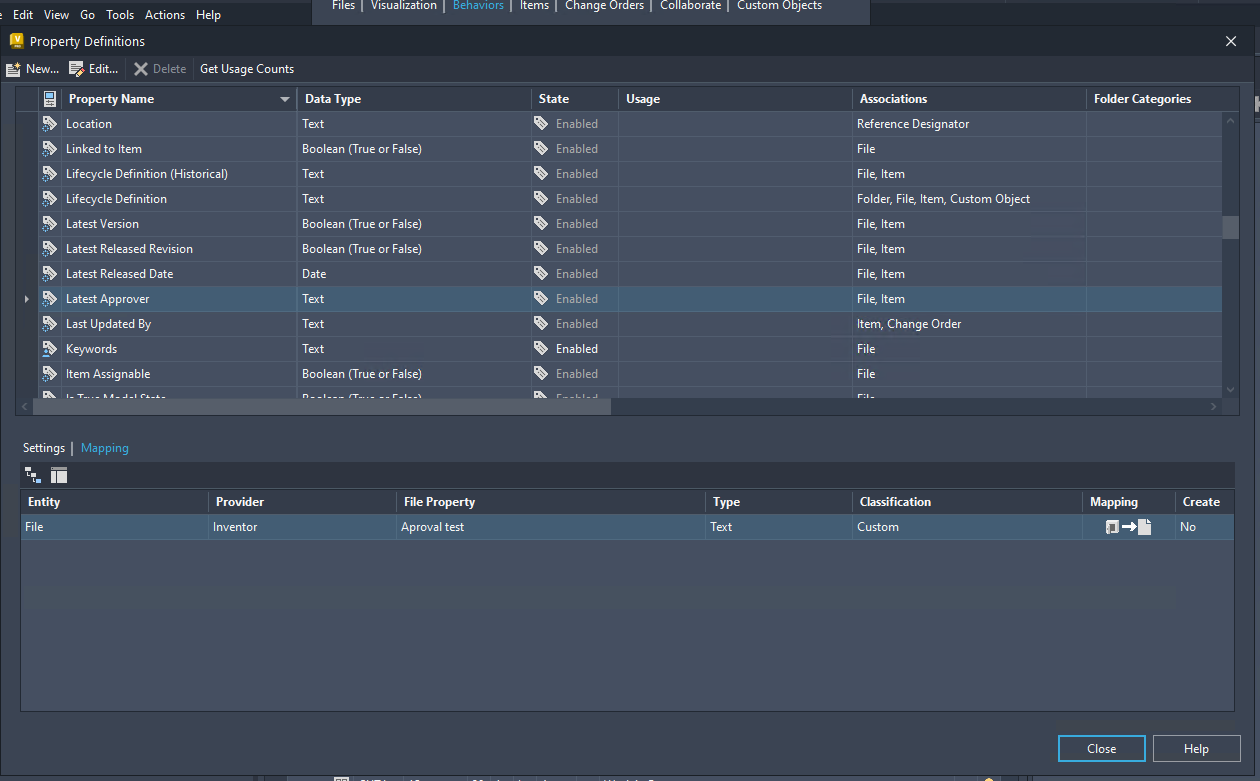Click the Edit property toolbar icon
This screenshot has height=781, width=1260.
(77, 69)
